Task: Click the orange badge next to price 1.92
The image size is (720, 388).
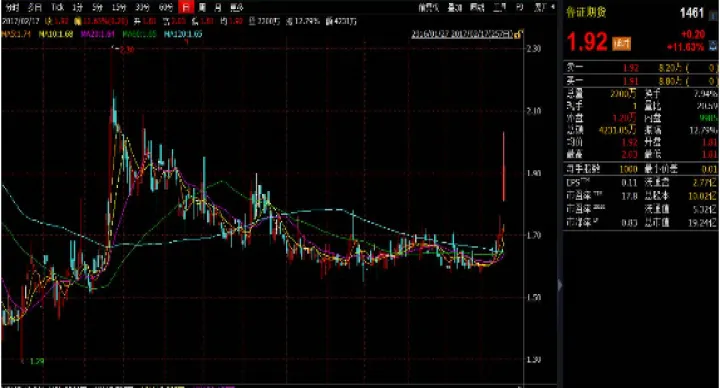Action: click(x=622, y=44)
